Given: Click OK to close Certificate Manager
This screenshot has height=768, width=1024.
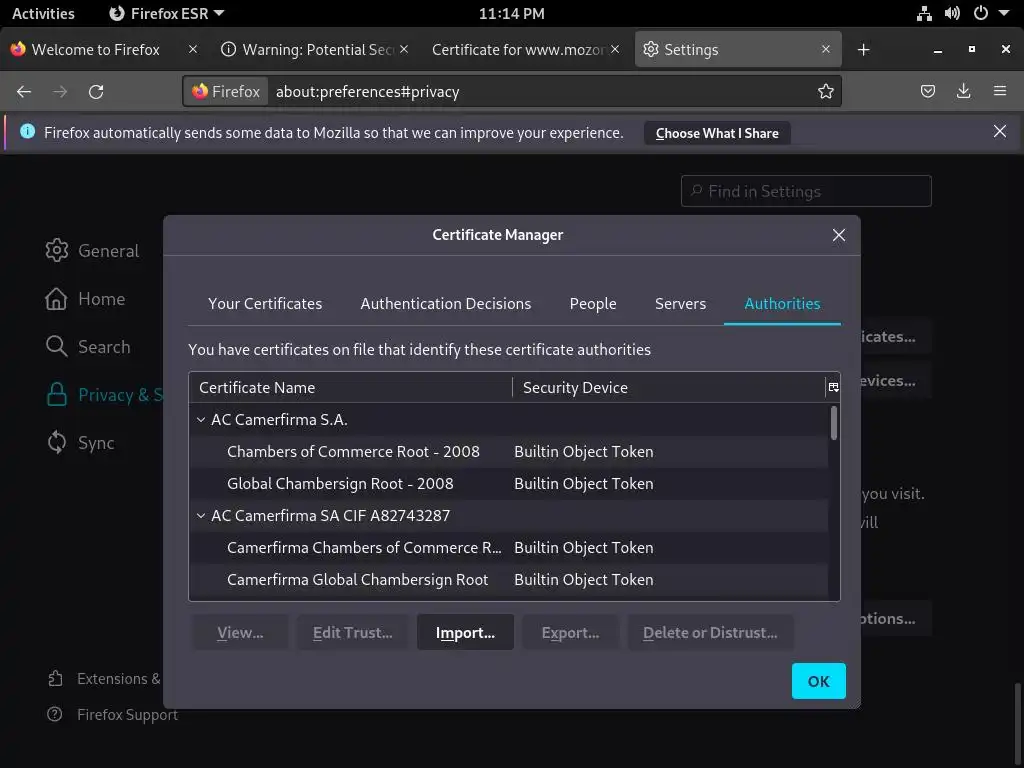Looking at the screenshot, I should (818, 681).
